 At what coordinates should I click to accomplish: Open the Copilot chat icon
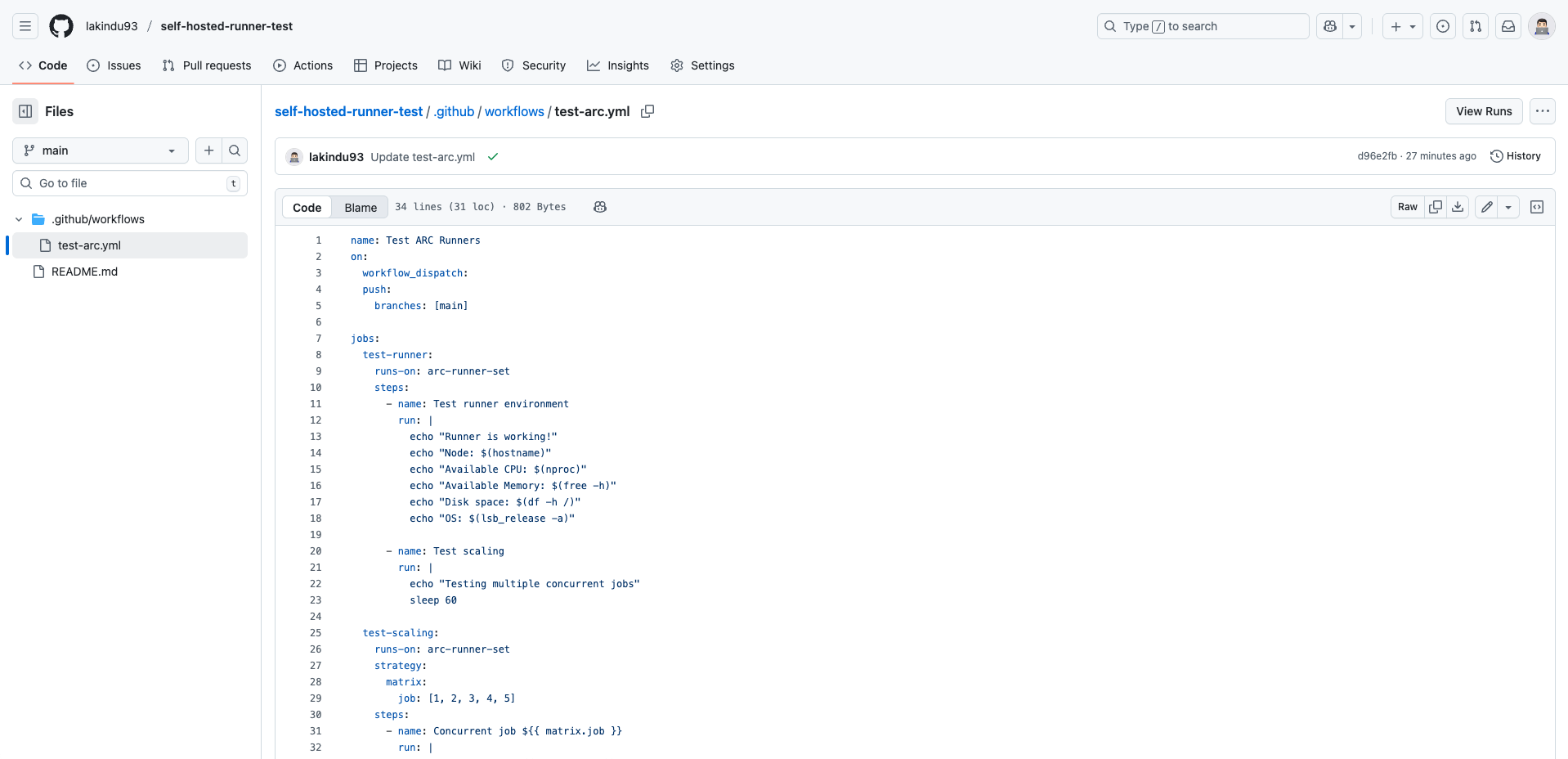point(1329,26)
